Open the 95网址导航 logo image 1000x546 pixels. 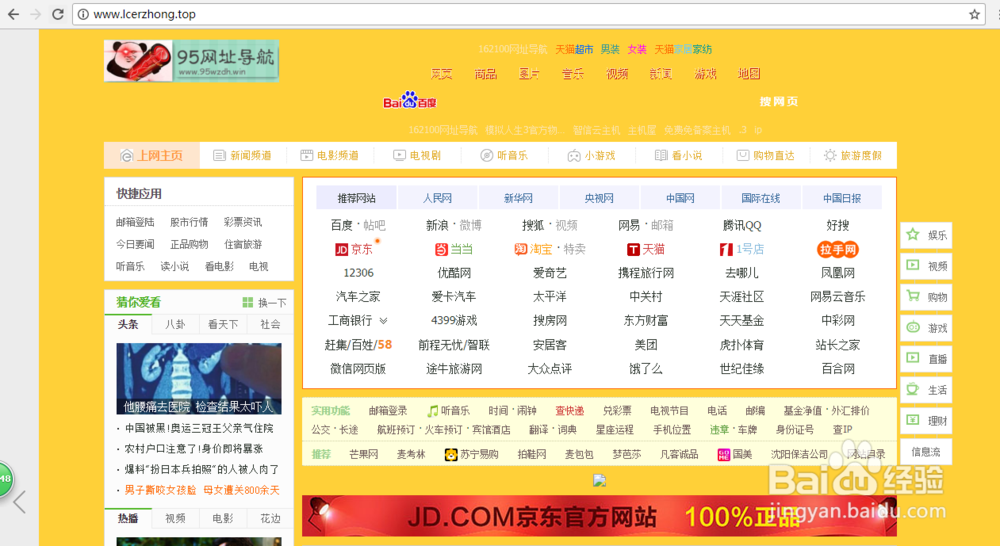pos(191,61)
